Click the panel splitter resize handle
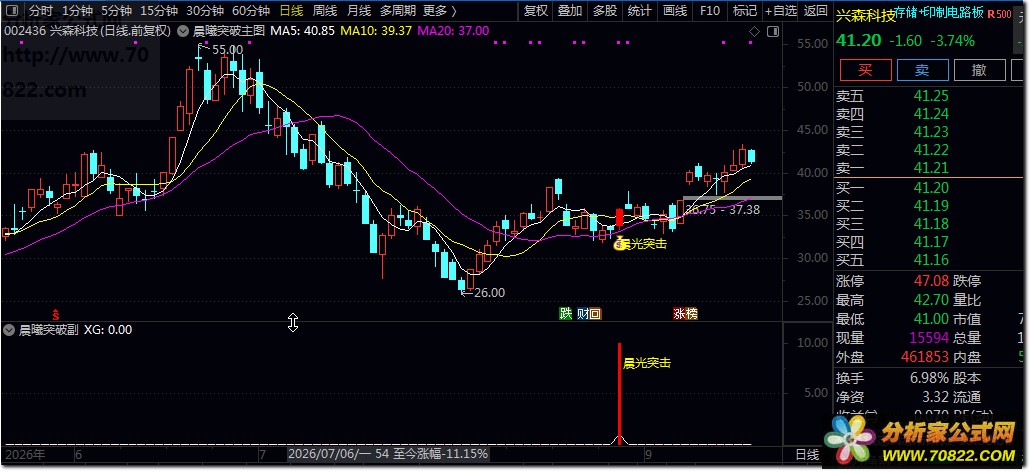 click(x=293, y=323)
